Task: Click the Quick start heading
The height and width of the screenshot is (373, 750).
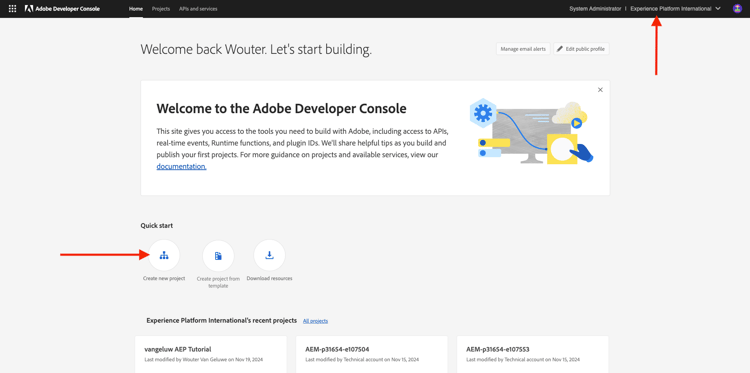Action: (157, 226)
